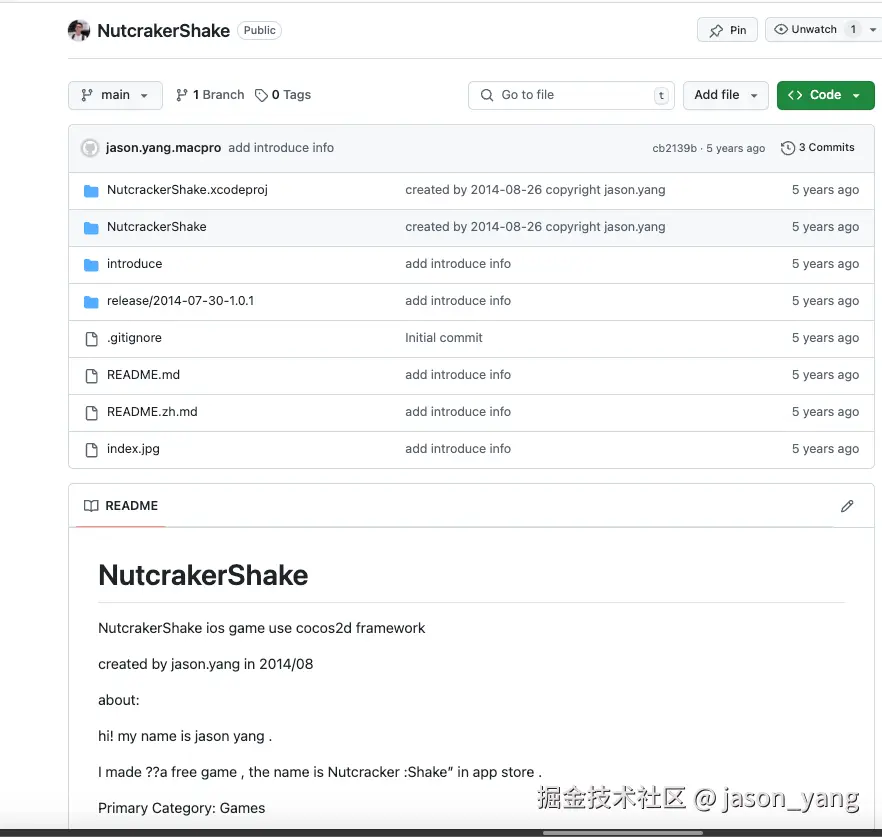Open the README.zh.md file

(152, 412)
